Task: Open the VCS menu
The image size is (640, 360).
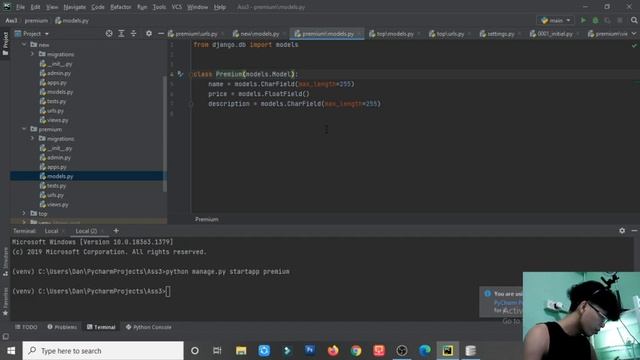Action: pyautogui.click(x=176, y=7)
